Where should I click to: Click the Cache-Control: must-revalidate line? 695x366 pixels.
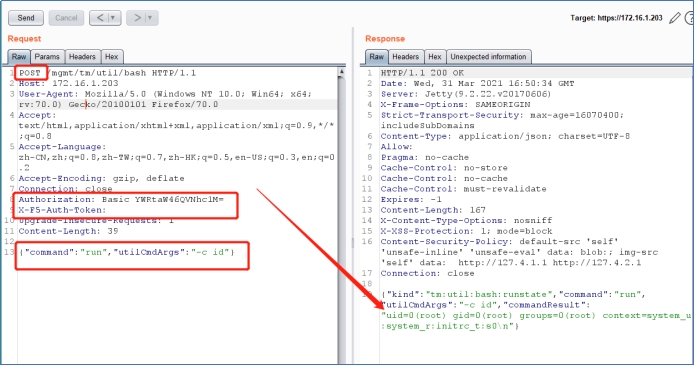pos(464,189)
